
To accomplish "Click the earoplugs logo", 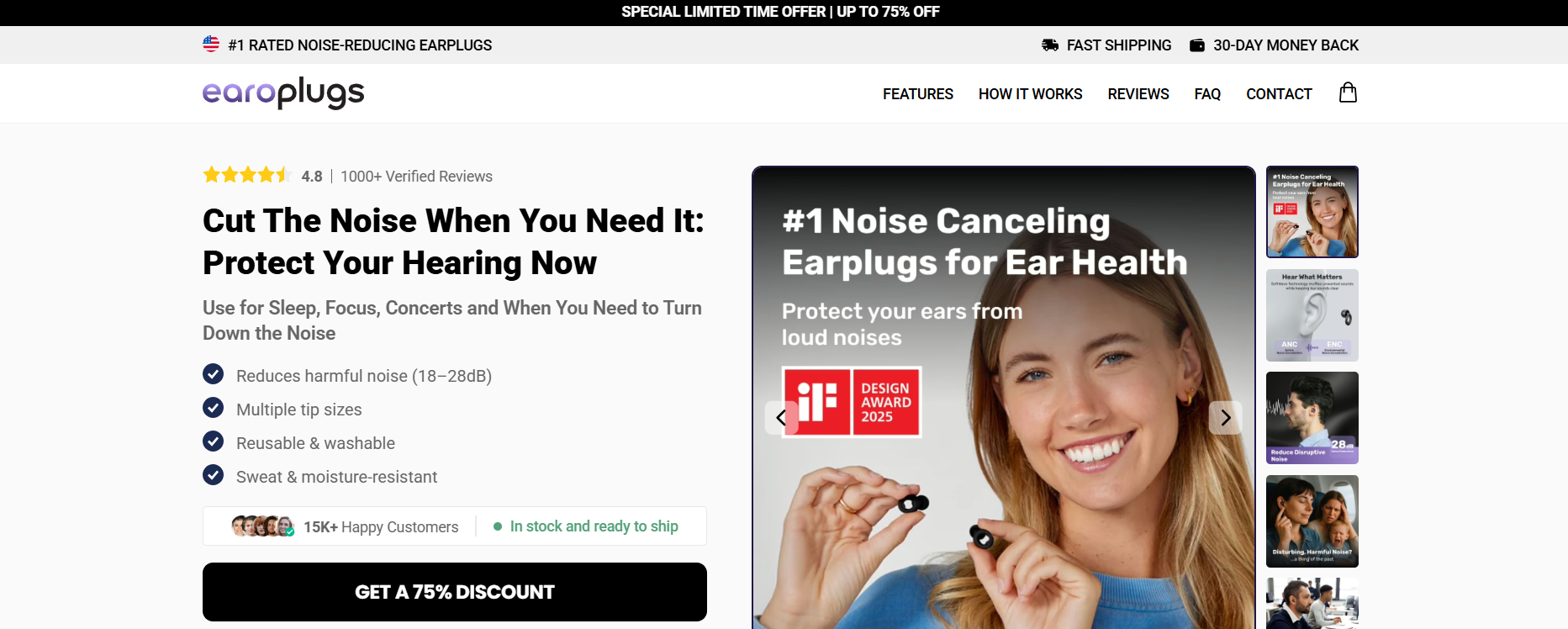I will pos(283,92).
